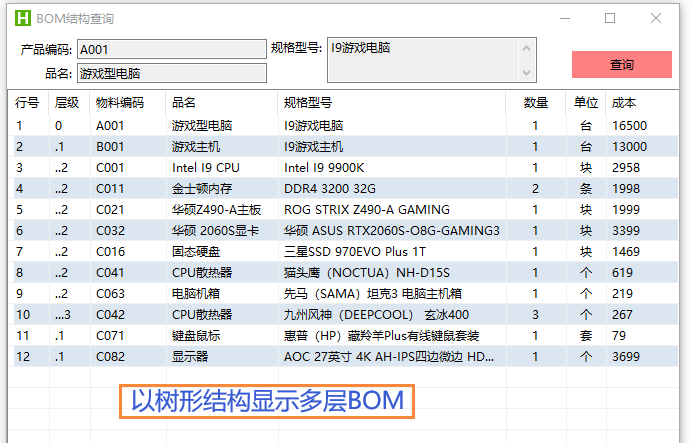Viewport: 690px width, 443px height.
Task: Click the 条 unit cell in the 金士顿内存 row
Action: 586,189
